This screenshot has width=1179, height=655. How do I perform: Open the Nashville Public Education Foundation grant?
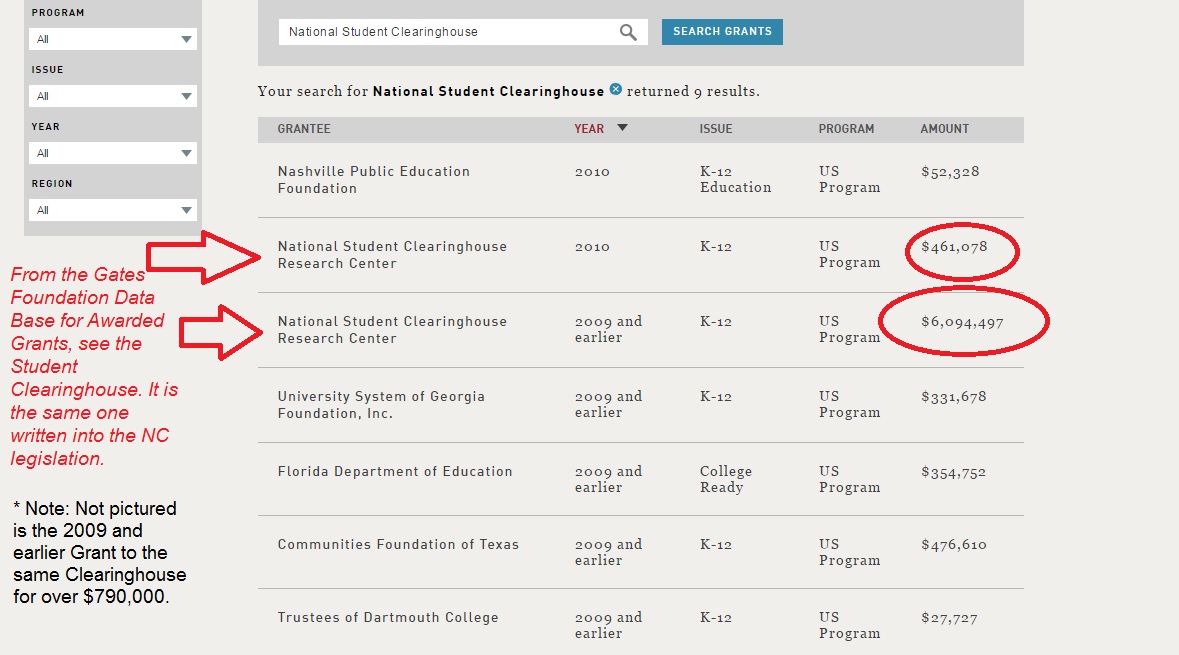[374, 180]
